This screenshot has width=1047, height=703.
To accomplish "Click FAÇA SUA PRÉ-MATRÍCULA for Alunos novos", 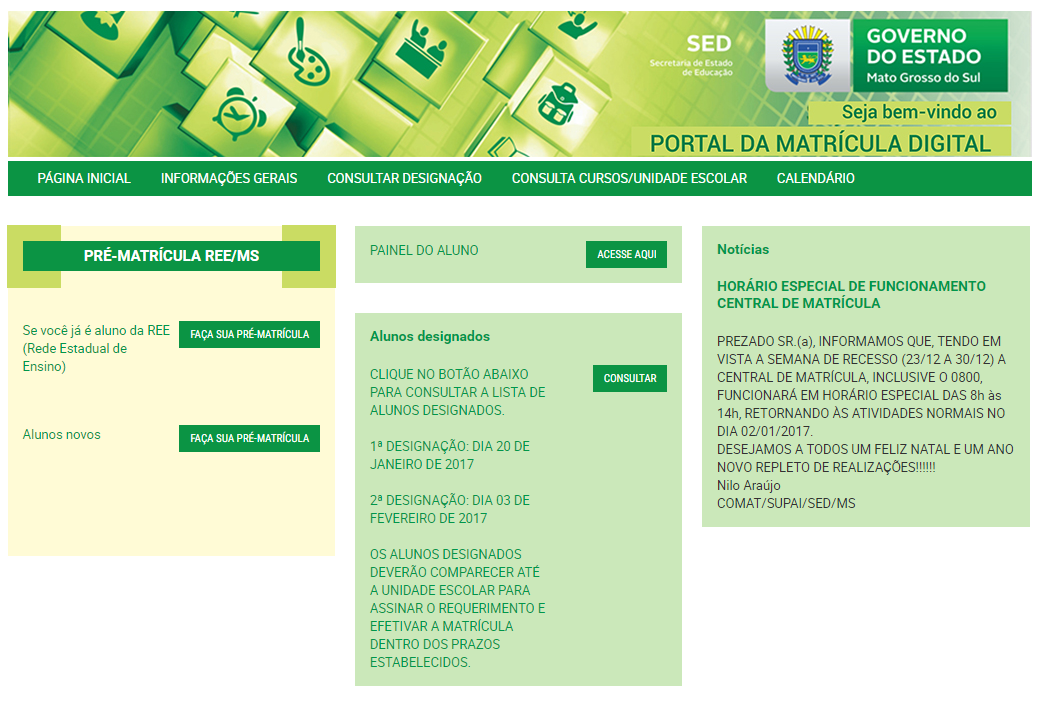I will [x=249, y=439].
